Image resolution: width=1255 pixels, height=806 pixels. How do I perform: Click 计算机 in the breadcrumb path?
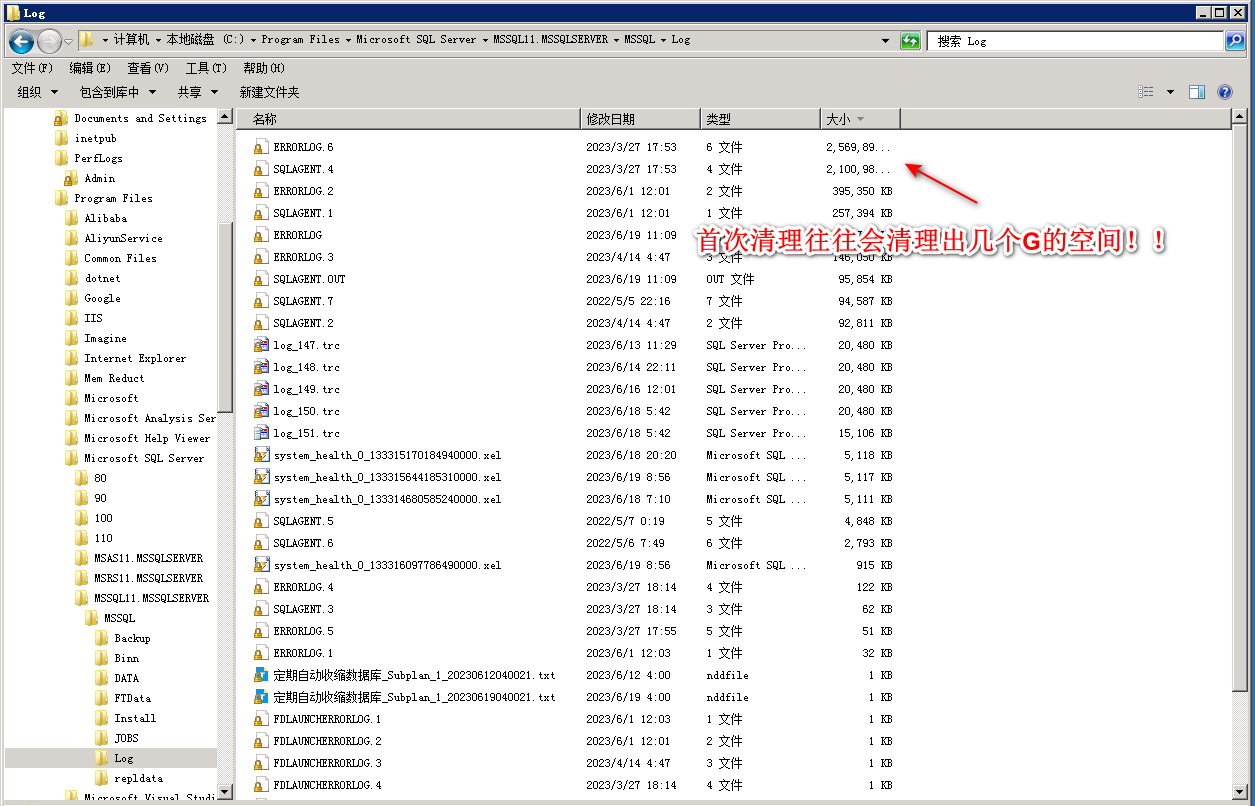[x=131, y=40]
